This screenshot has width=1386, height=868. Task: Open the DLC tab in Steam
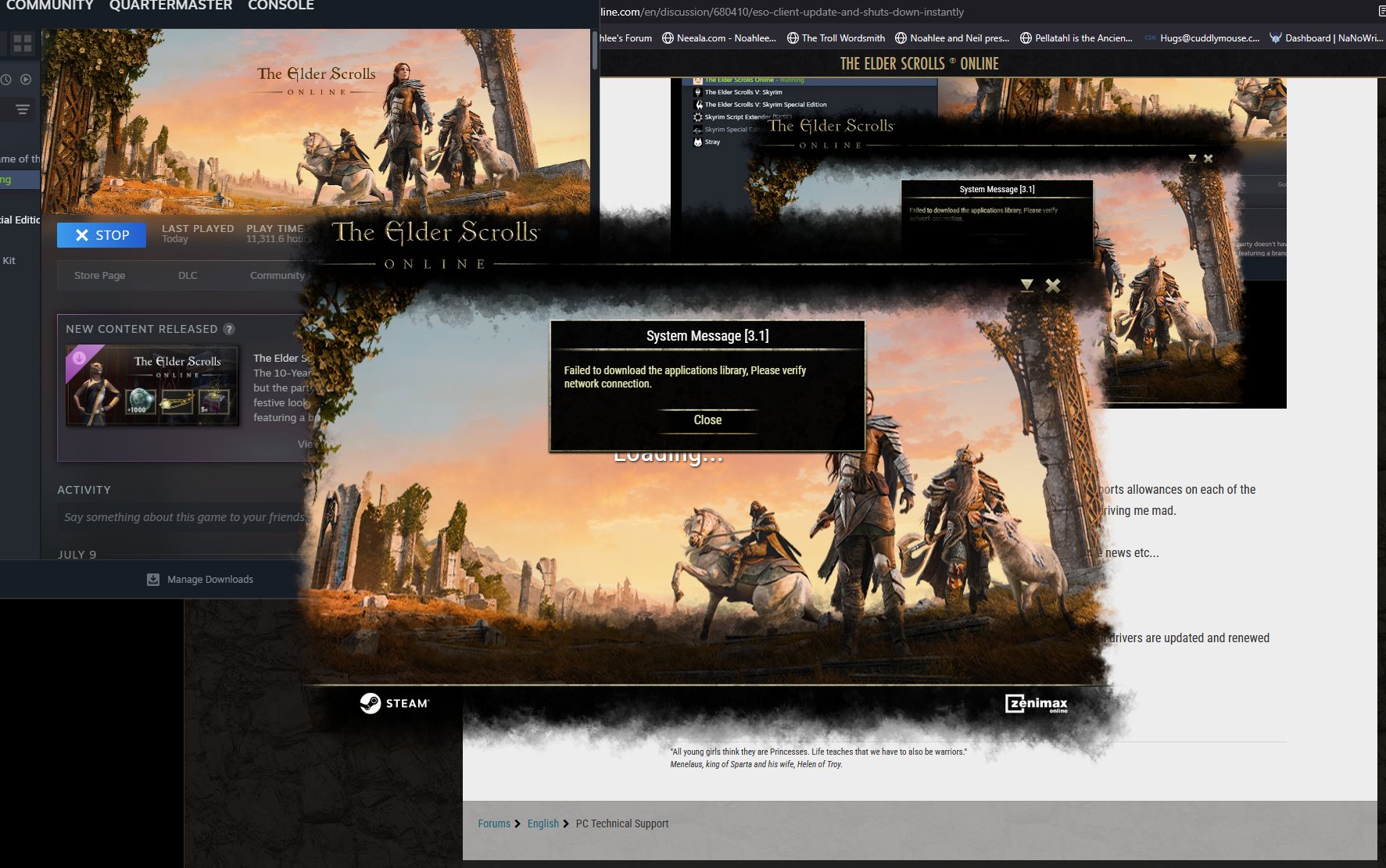pyautogui.click(x=188, y=276)
